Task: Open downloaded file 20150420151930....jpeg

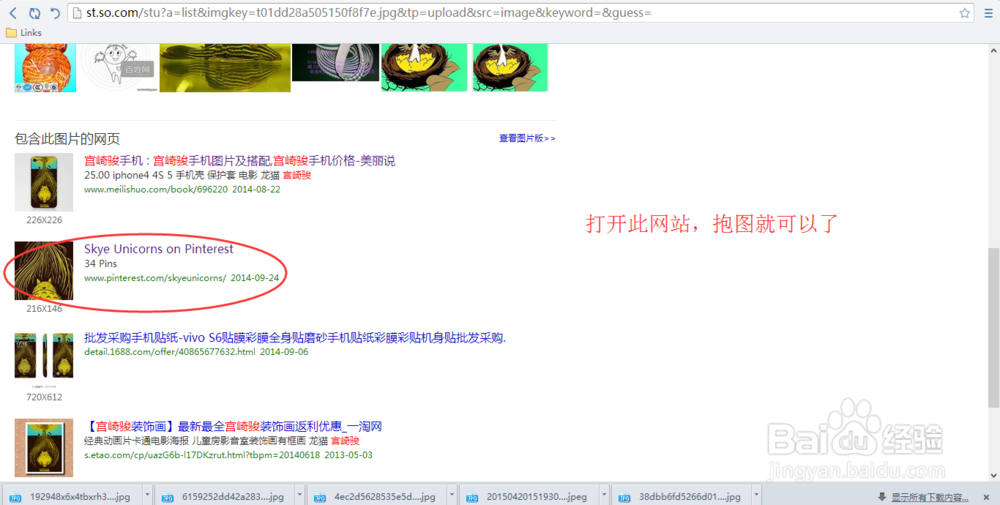Action: click(x=528, y=497)
